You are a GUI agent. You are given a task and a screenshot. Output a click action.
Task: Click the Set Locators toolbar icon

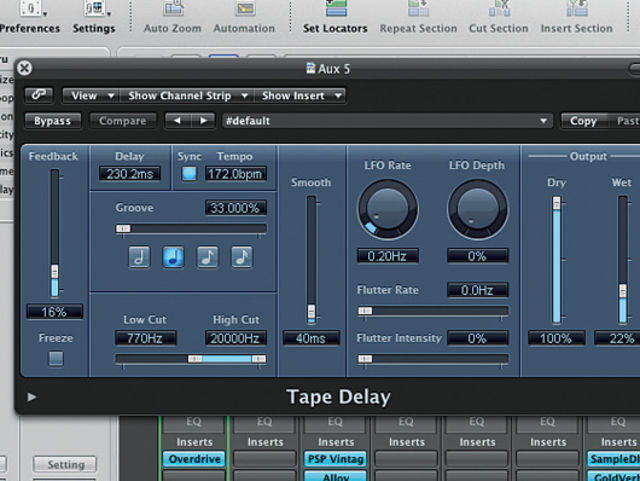[x=336, y=8]
